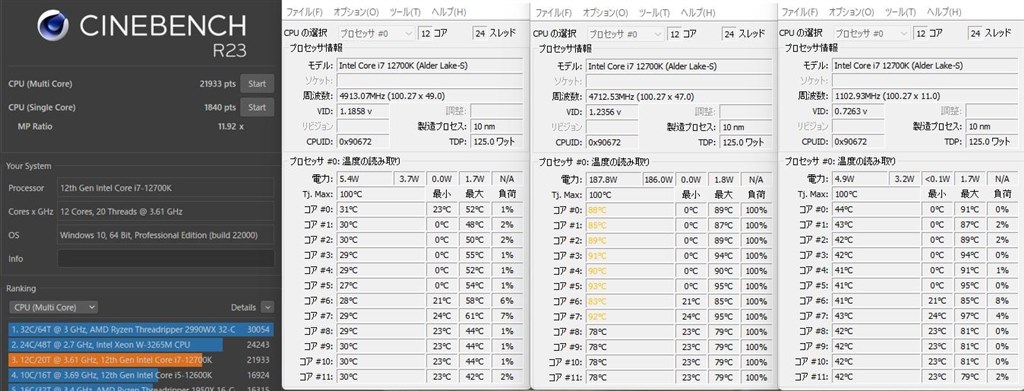Click the TDP 125.0 ワット field in left window
The width and height of the screenshot is (1024, 391).
tap(496, 141)
